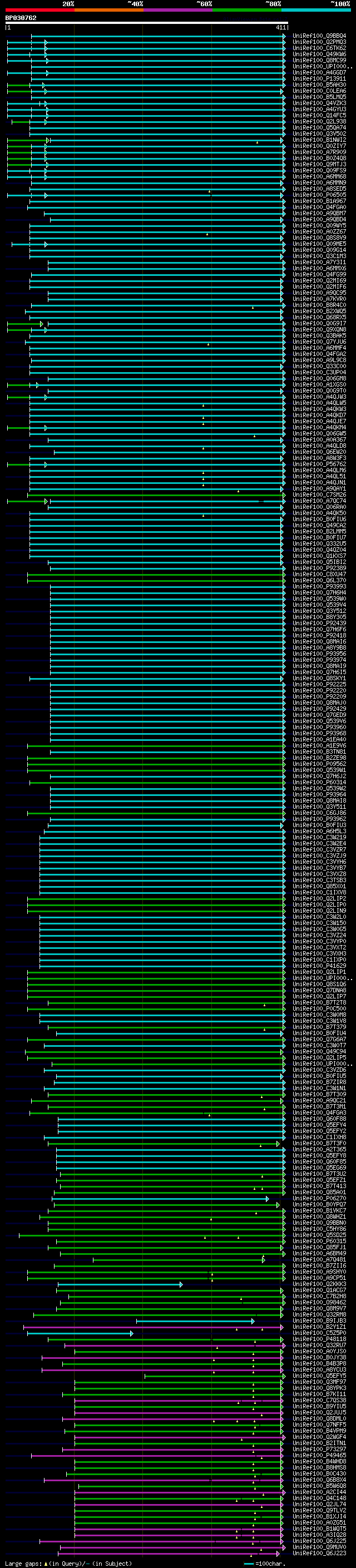Click the cyan ~100% identity color band
This screenshot has width=356, height=1568.
pyautogui.click(x=315, y=10)
